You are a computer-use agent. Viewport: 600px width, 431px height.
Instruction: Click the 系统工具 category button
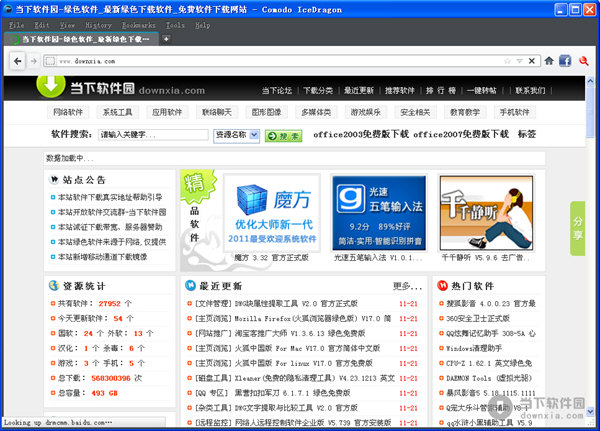[x=118, y=113]
